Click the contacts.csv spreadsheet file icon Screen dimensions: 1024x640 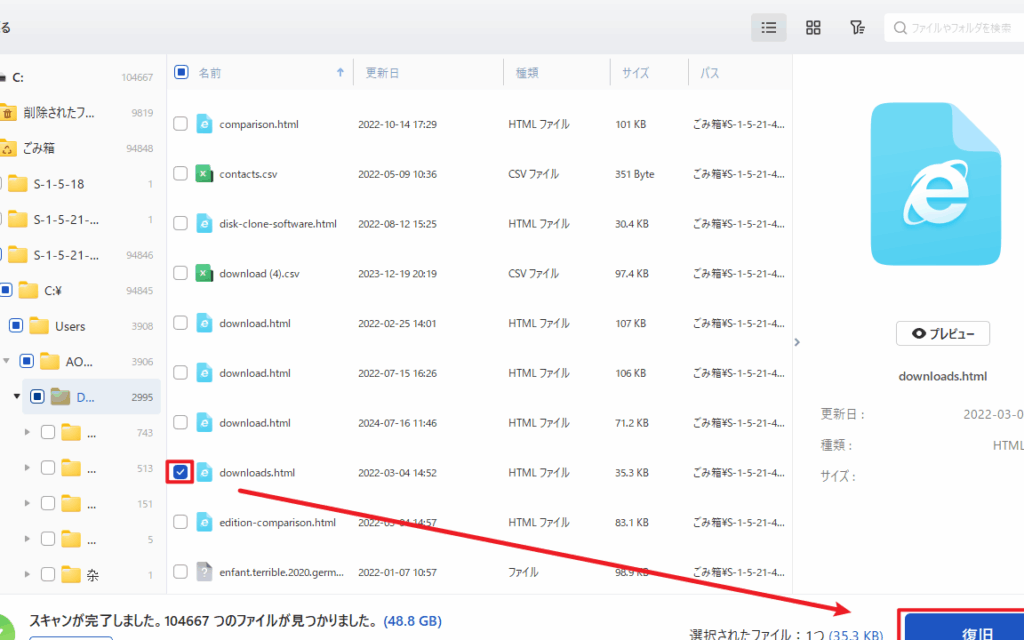(204, 174)
